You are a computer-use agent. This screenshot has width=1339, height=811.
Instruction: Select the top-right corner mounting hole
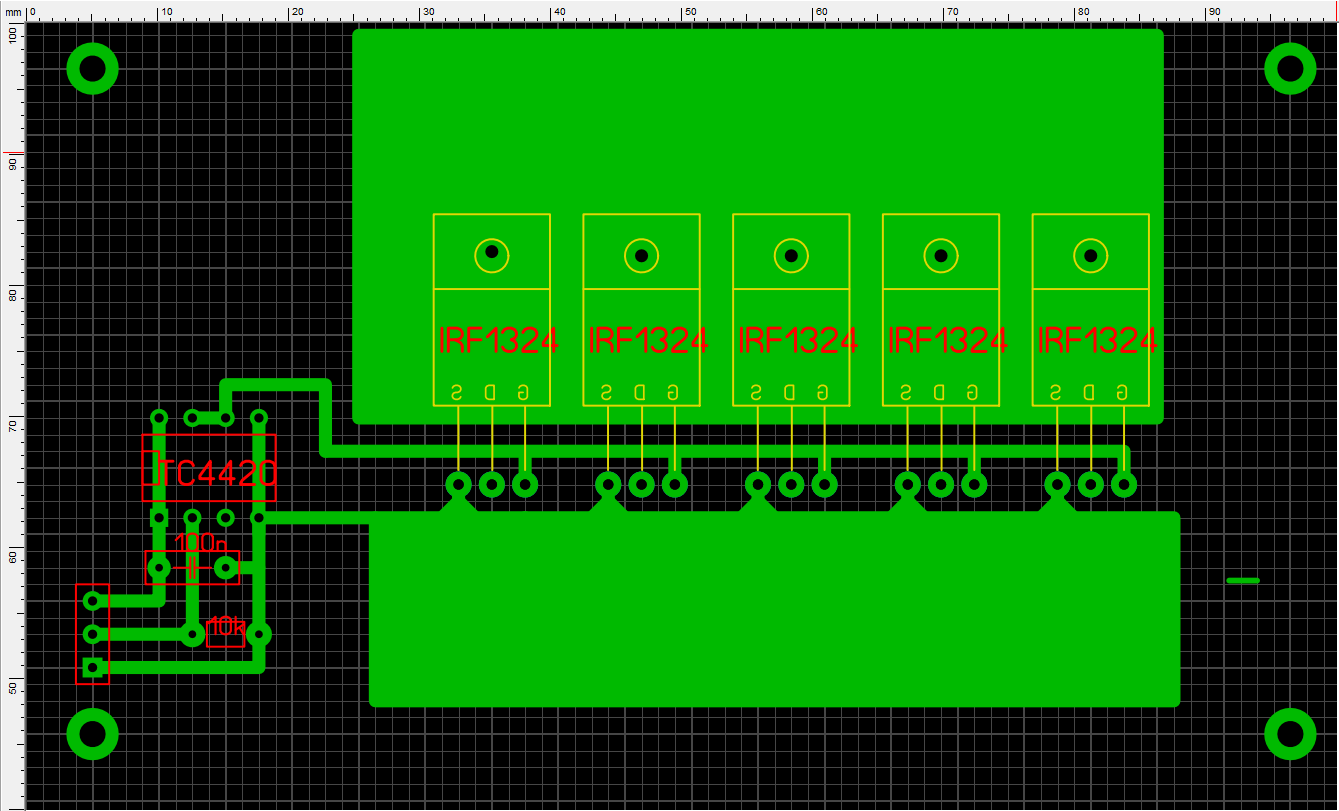[1290, 69]
